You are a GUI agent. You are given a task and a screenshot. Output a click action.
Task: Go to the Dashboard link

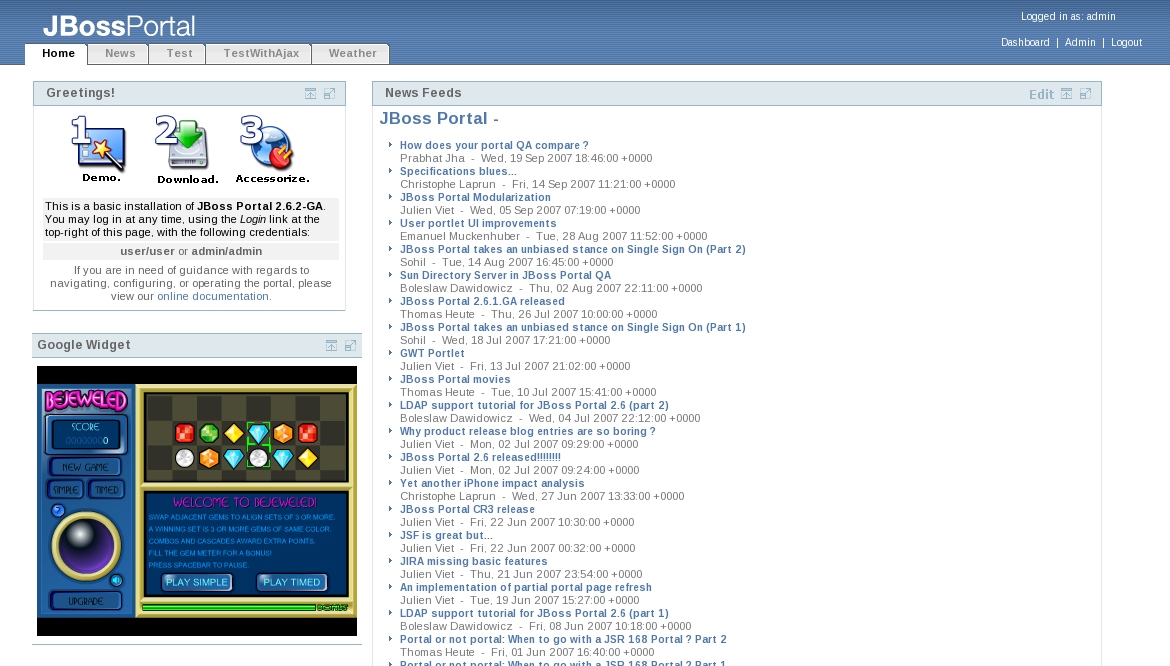tap(1024, 43)
